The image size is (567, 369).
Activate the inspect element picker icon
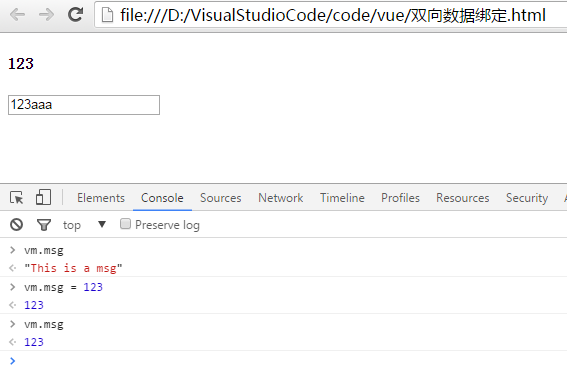(x=17, y=198)
